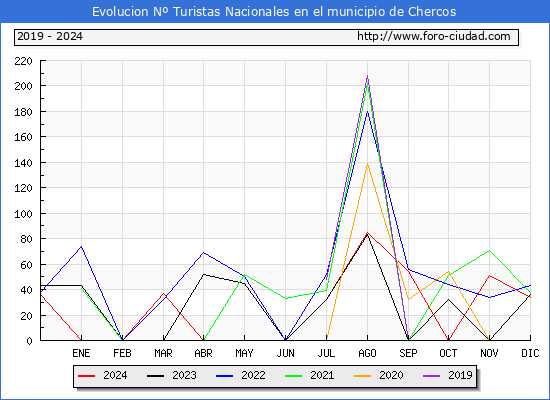Click the OCT month axis label

[448, 353]
